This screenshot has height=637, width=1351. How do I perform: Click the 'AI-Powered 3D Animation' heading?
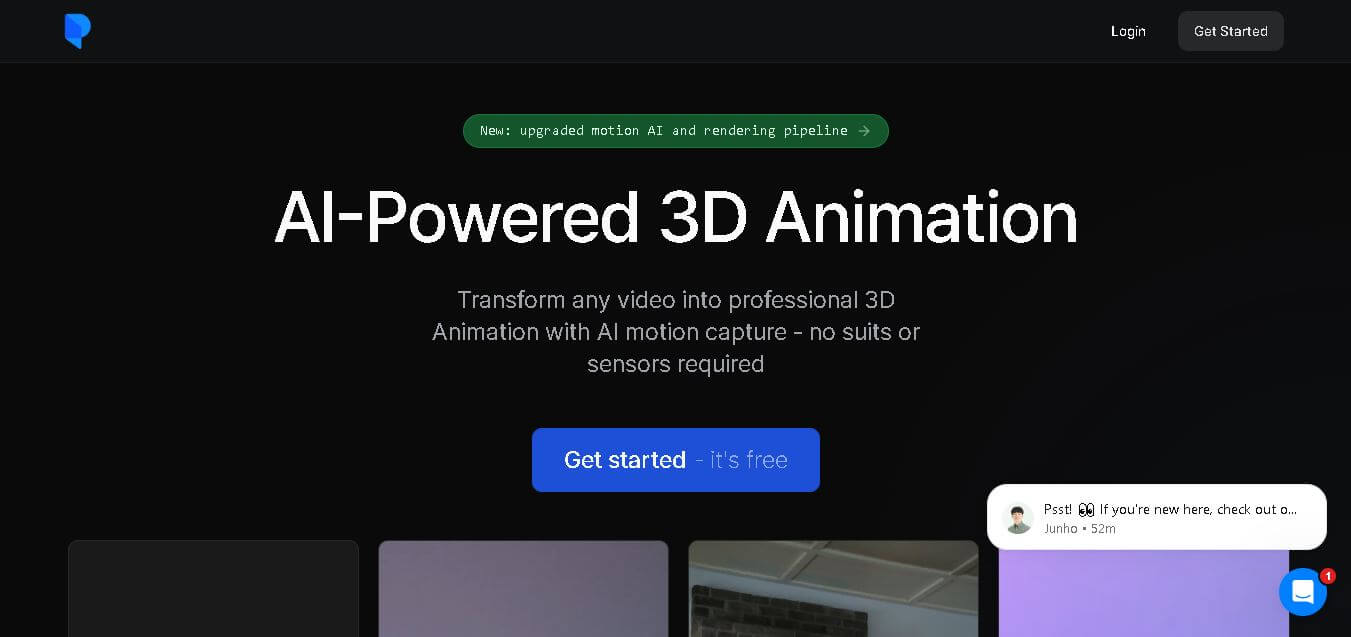(676, 217)
